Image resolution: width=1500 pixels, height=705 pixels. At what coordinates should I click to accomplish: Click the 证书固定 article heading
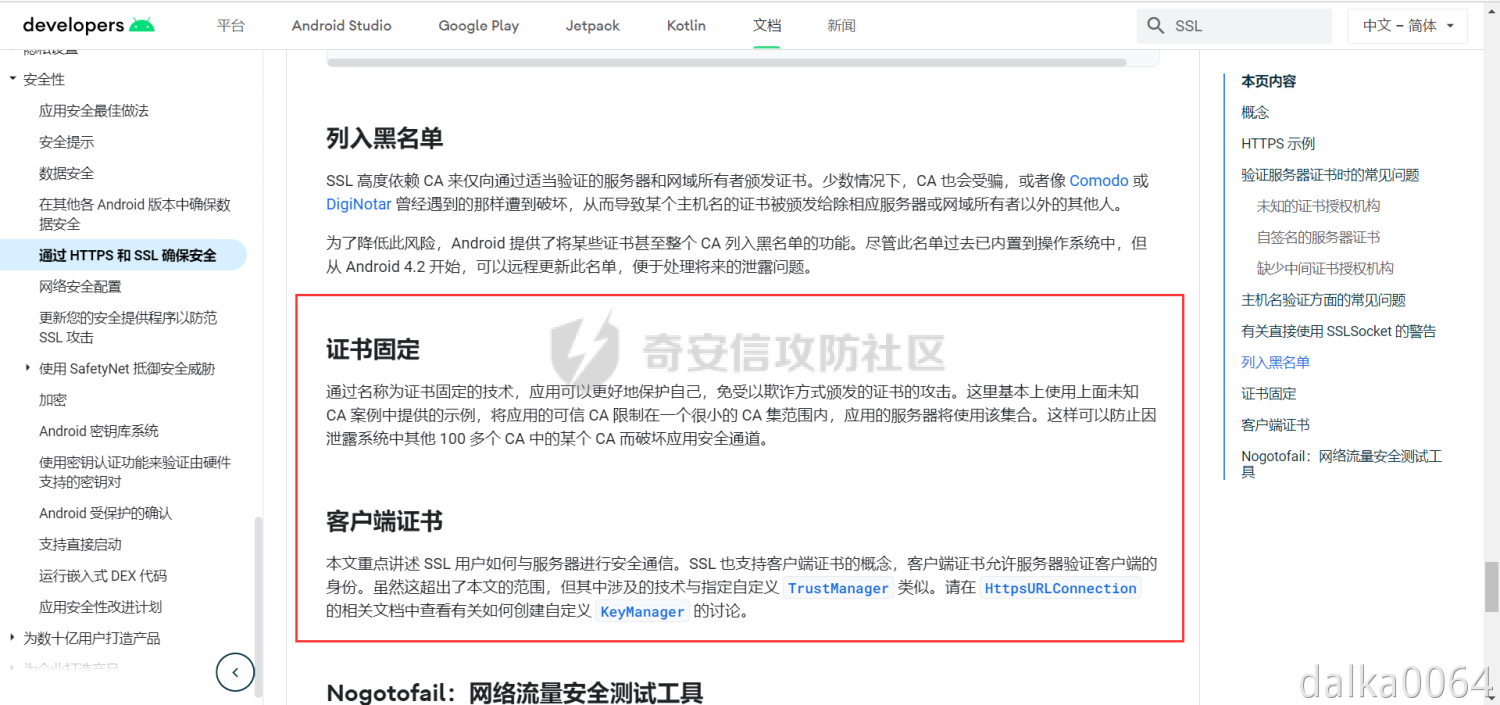pyautogui.click(x=373, y=349)
